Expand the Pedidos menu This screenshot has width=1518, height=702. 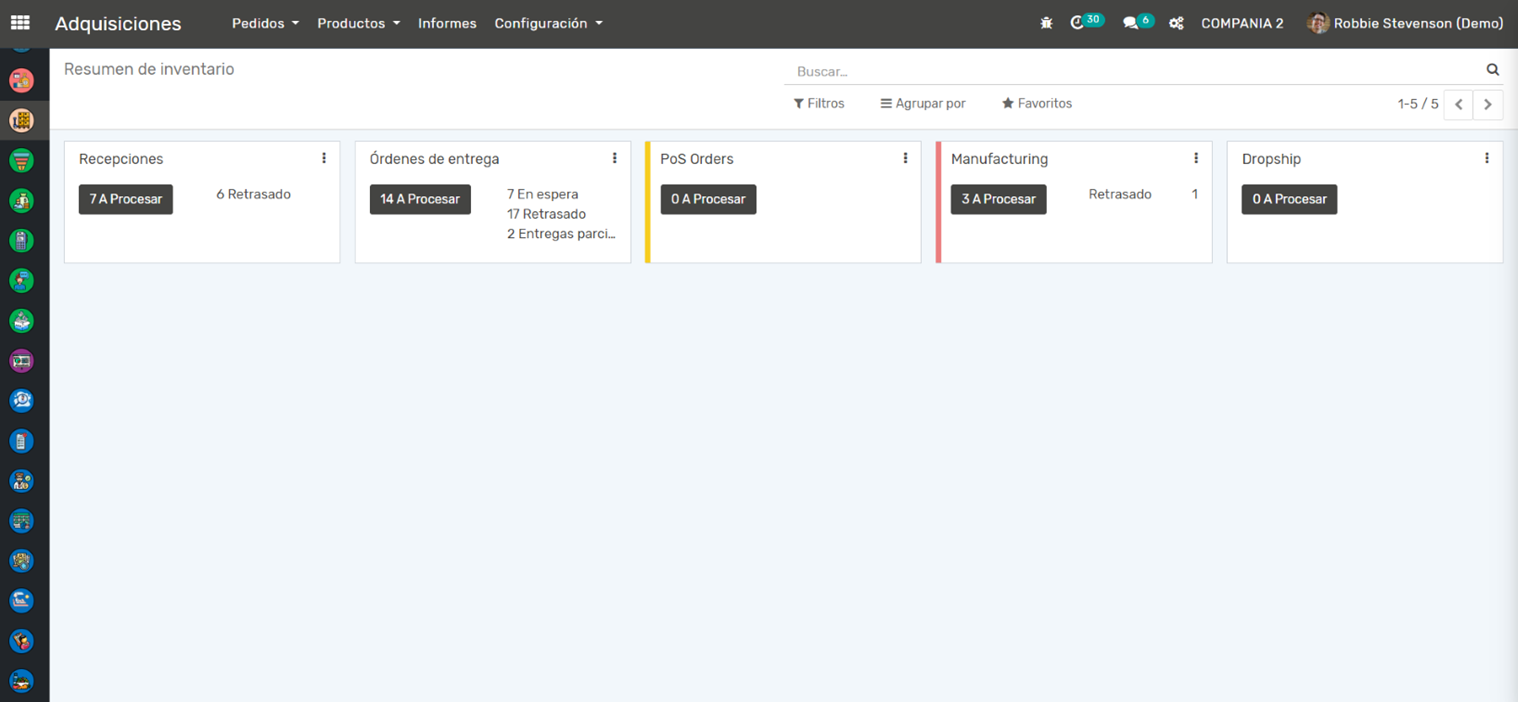(x=265, y=23)
